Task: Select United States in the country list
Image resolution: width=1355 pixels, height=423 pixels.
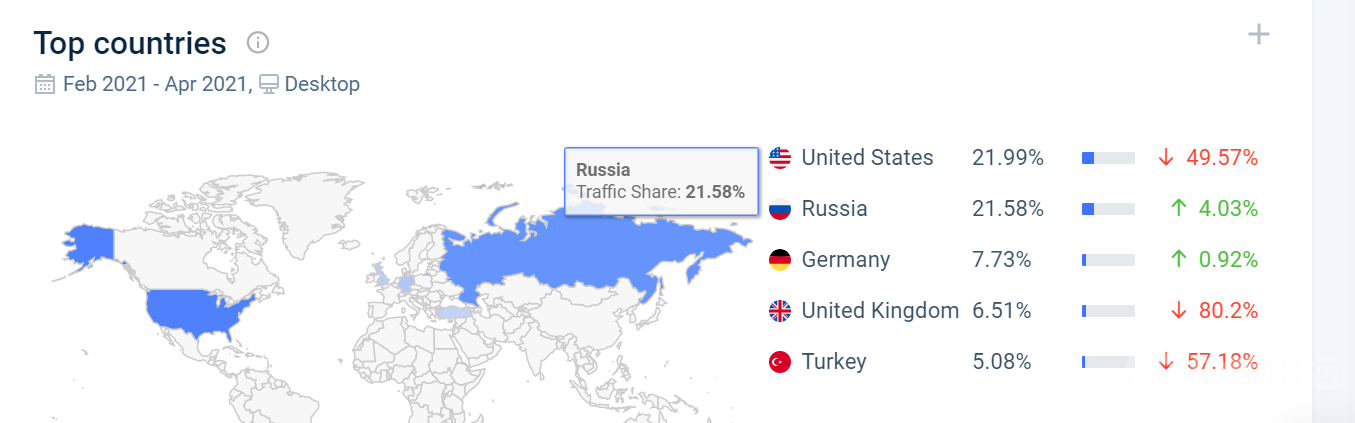Action: click(867, 158)
